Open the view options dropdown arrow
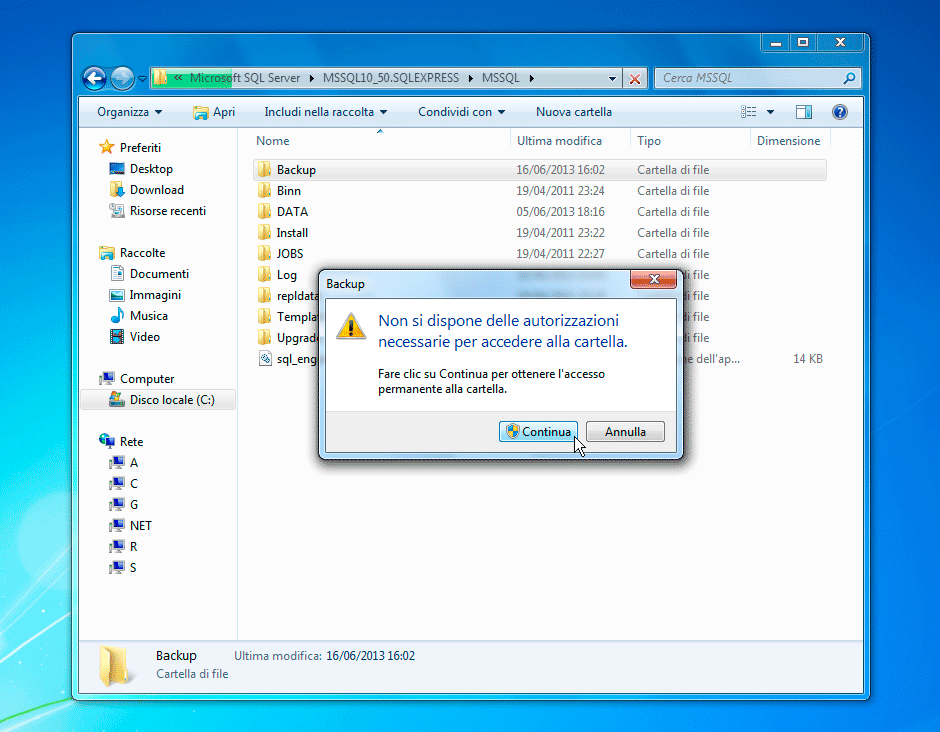The height and width of the screenshot is (732, 940). pos(770,112)
